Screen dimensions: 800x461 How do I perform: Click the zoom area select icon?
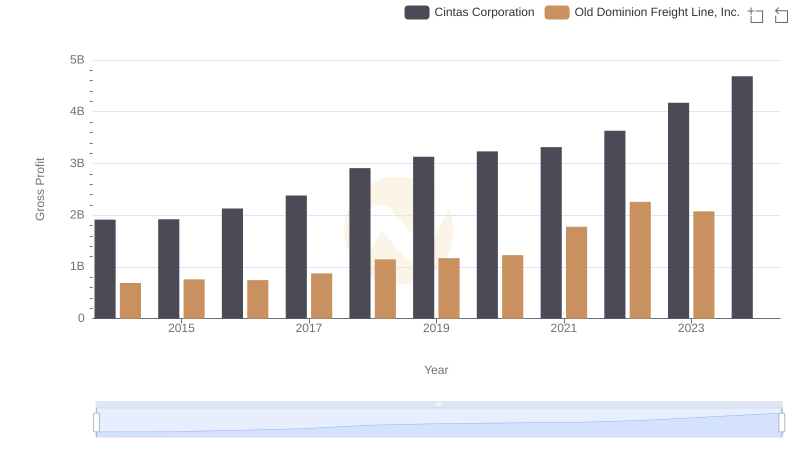click(756, 15)
